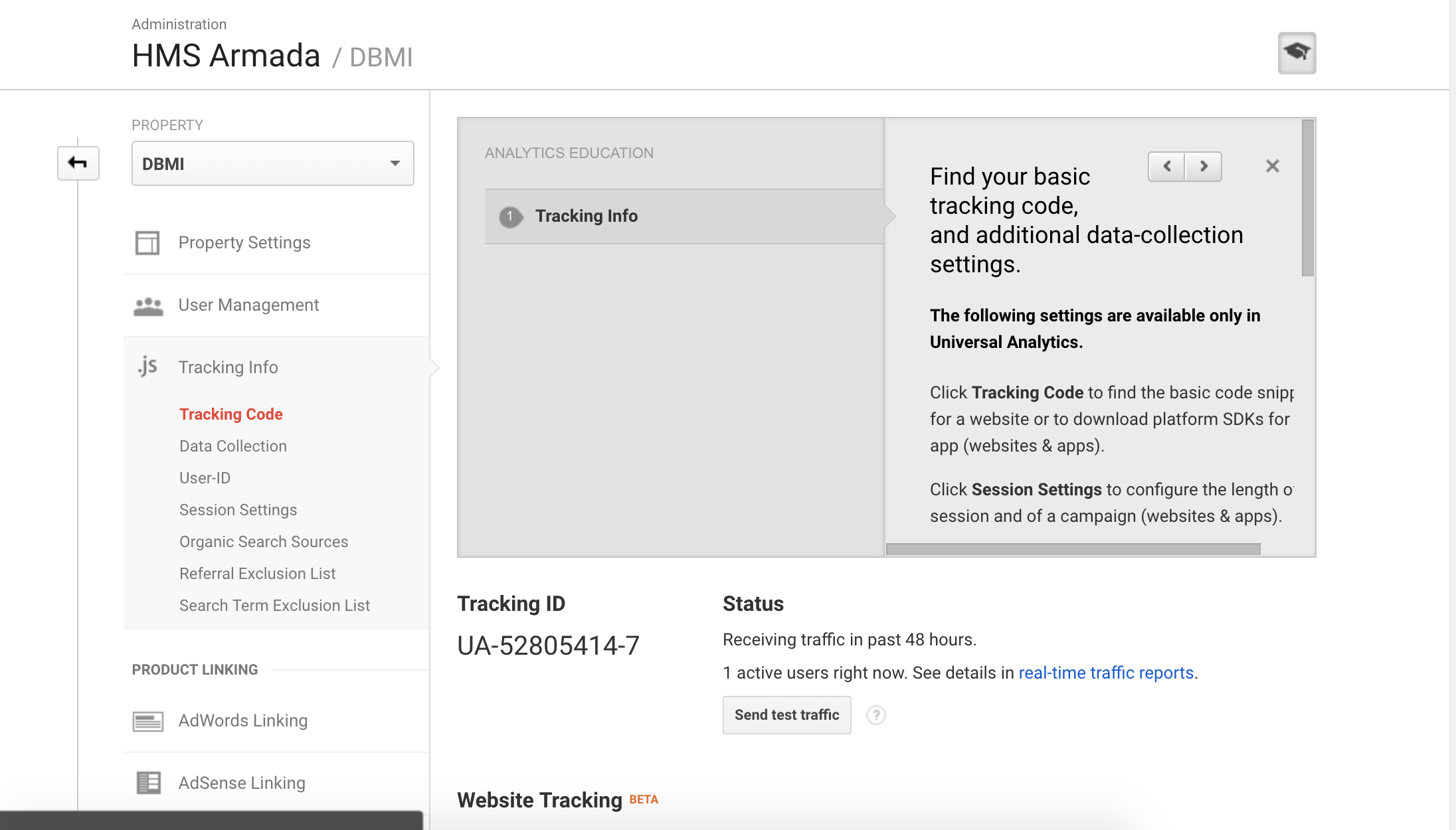Viewport: 1456px width, 830px height.
Task: Close the Analytics Education panel
Action: point(1273,166)
